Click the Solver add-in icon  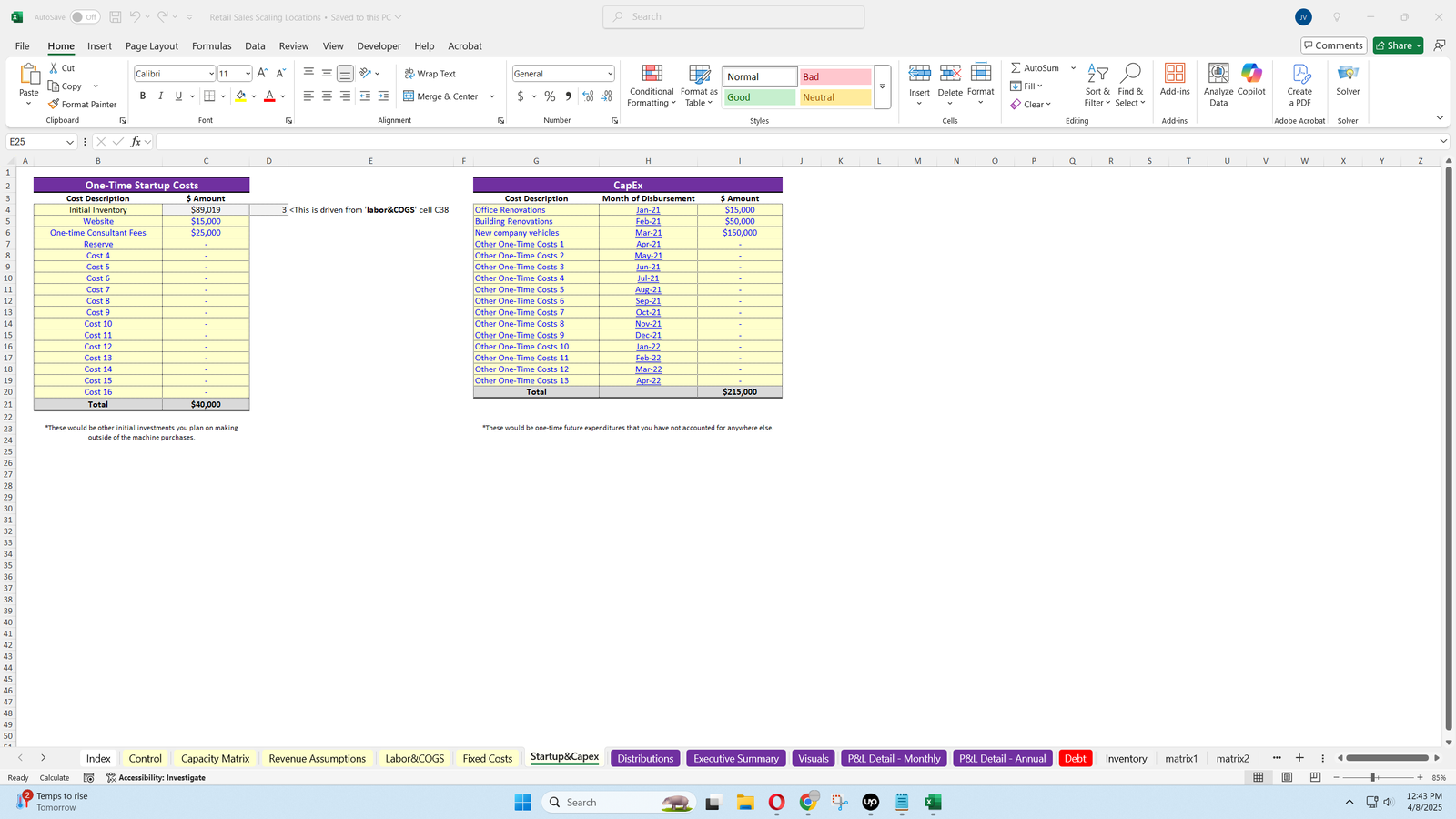[1348, 75]
